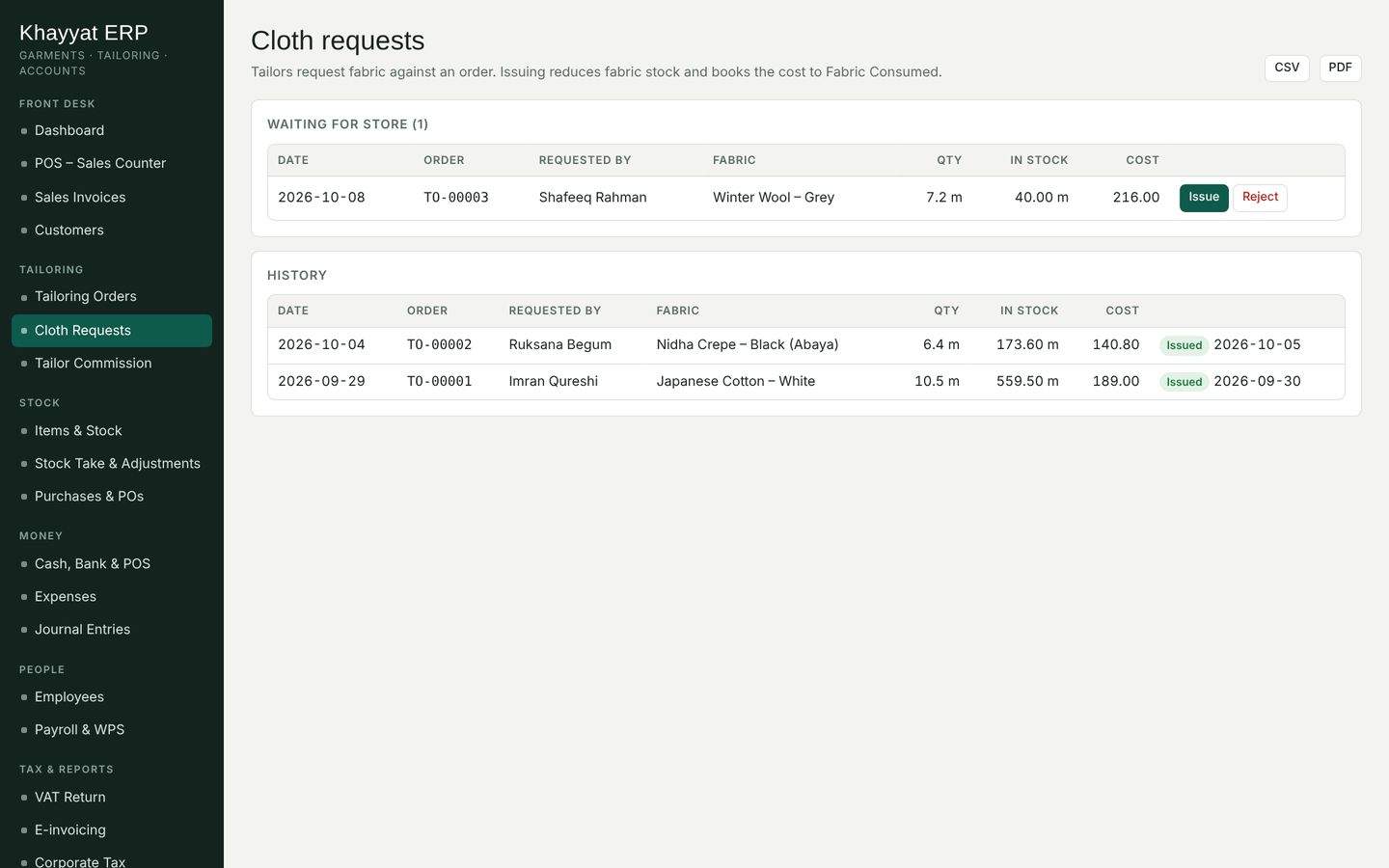Click the Issued badge for TO-00001

1184,382
